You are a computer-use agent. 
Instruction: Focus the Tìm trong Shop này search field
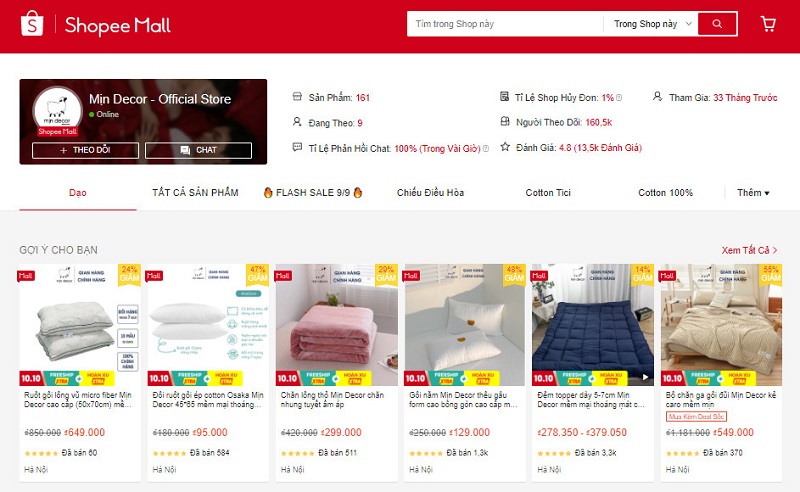pos(505,24)
